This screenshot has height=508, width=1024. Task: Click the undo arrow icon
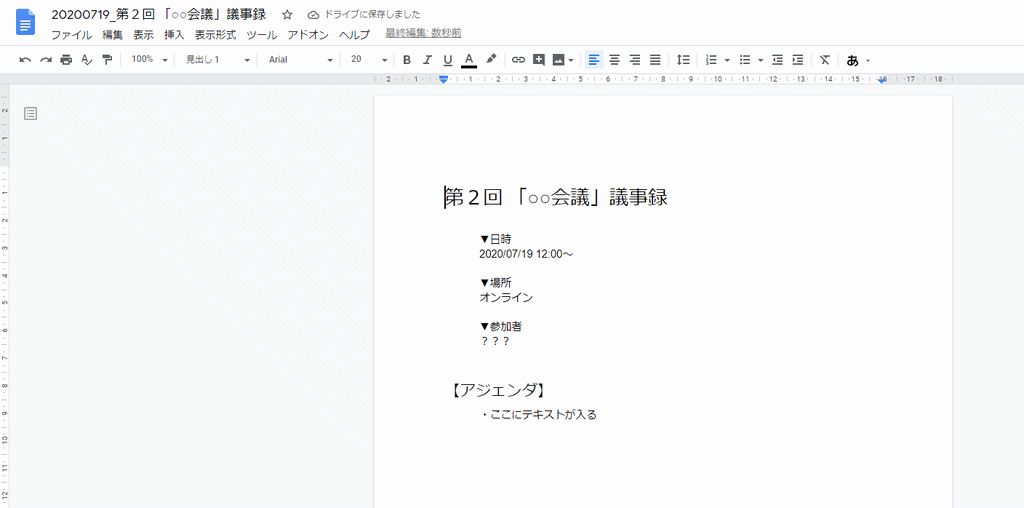point(25,60)
